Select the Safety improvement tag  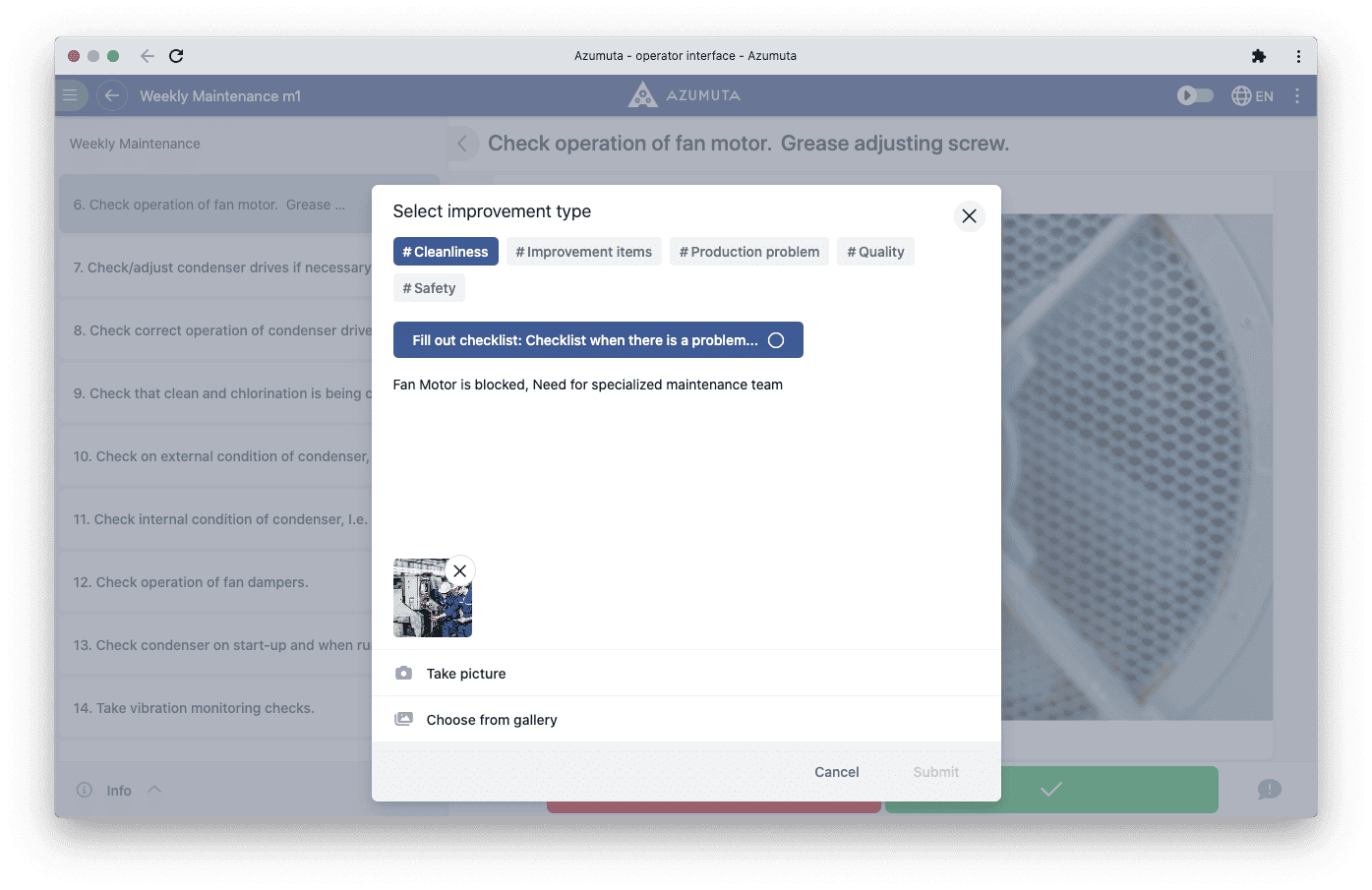click(x=429, y=288)
